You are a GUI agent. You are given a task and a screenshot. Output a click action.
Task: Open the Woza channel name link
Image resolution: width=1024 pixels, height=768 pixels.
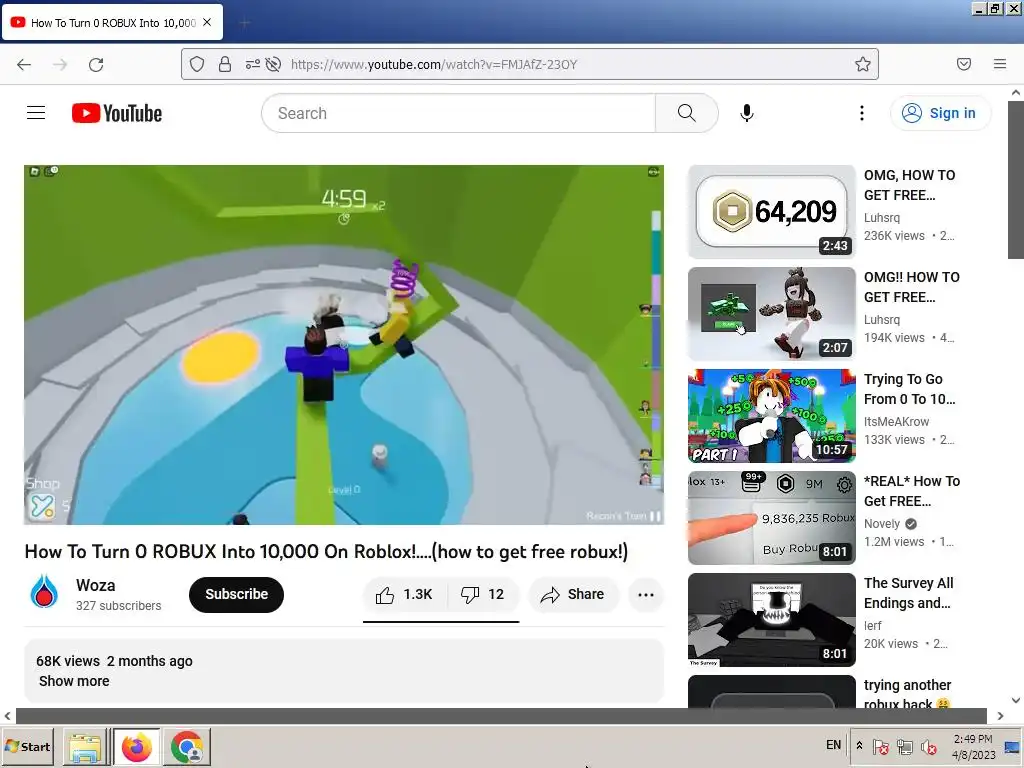point(95,585)
